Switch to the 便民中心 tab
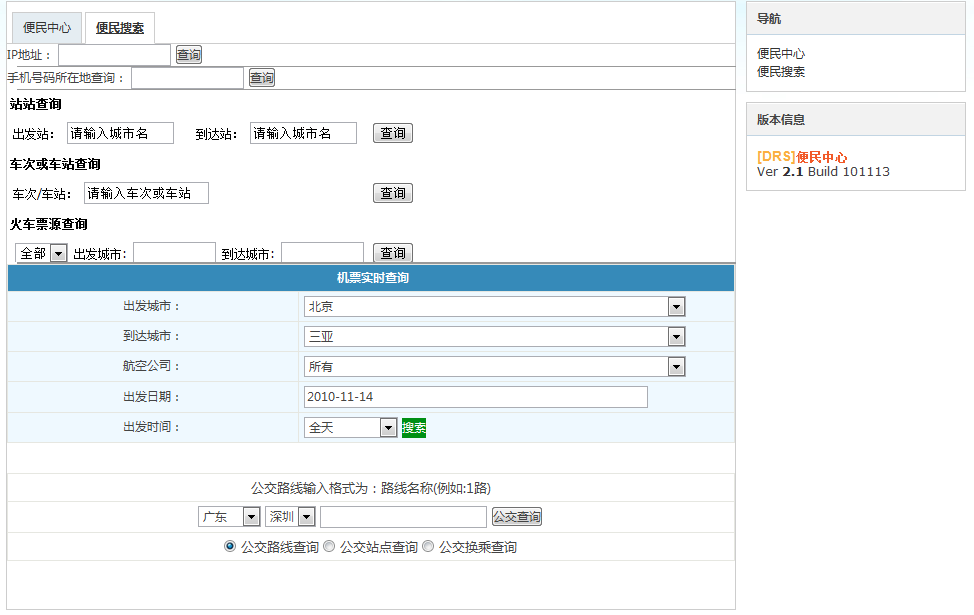The height and width of the screenshot is (615, 974). click(x=47, y=28)
